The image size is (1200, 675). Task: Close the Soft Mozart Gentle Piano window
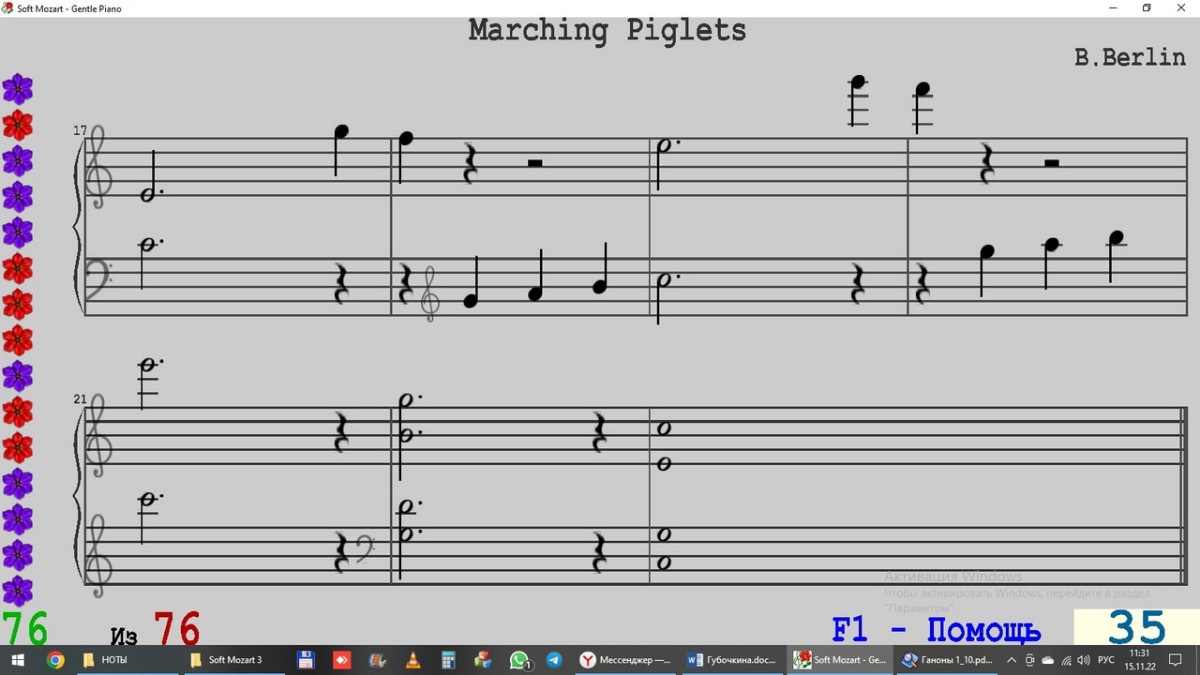pyautogui.click(x=1181, y=8)
